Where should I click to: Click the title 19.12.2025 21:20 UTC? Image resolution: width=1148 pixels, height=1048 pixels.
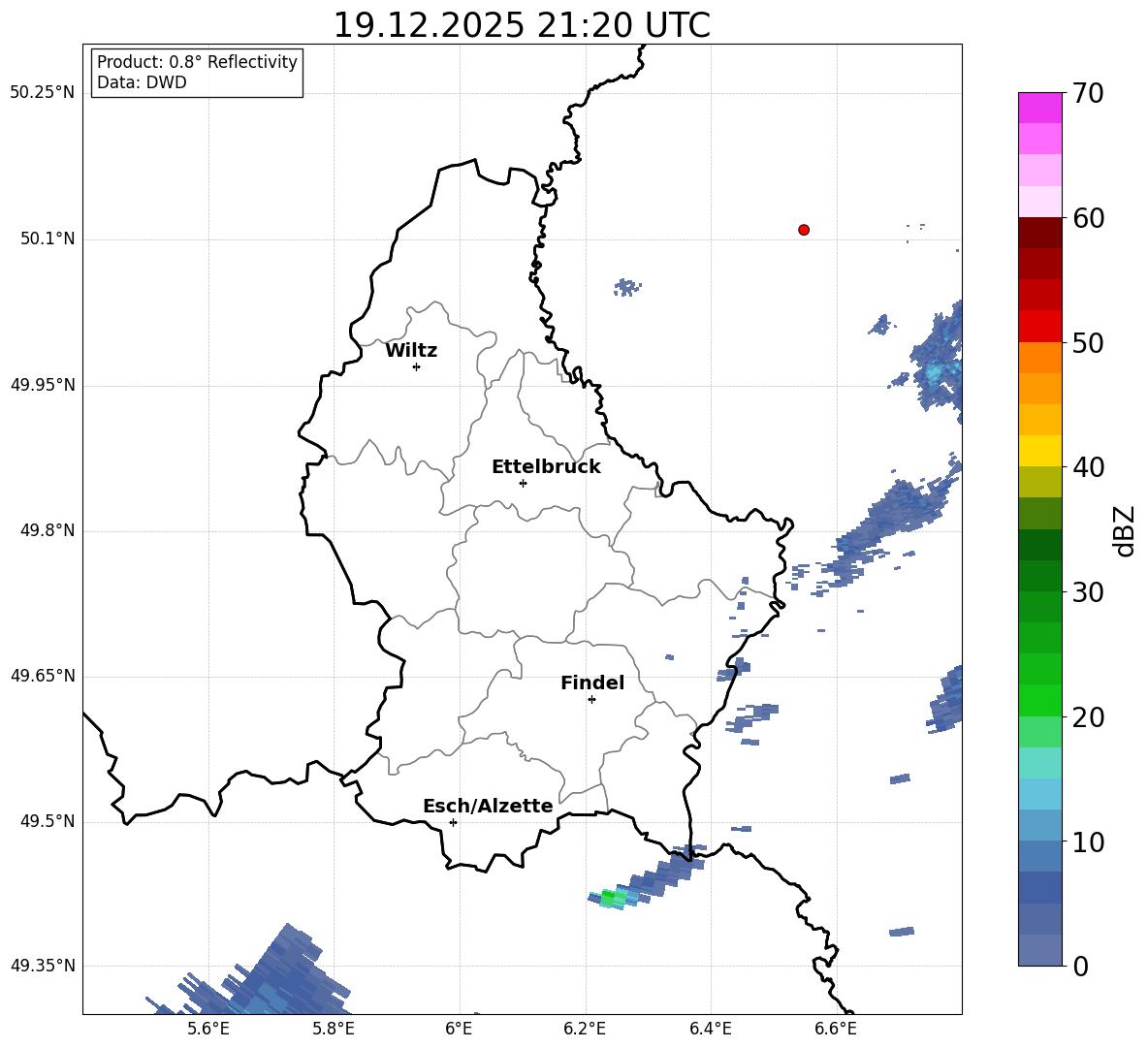coord(522,25)
